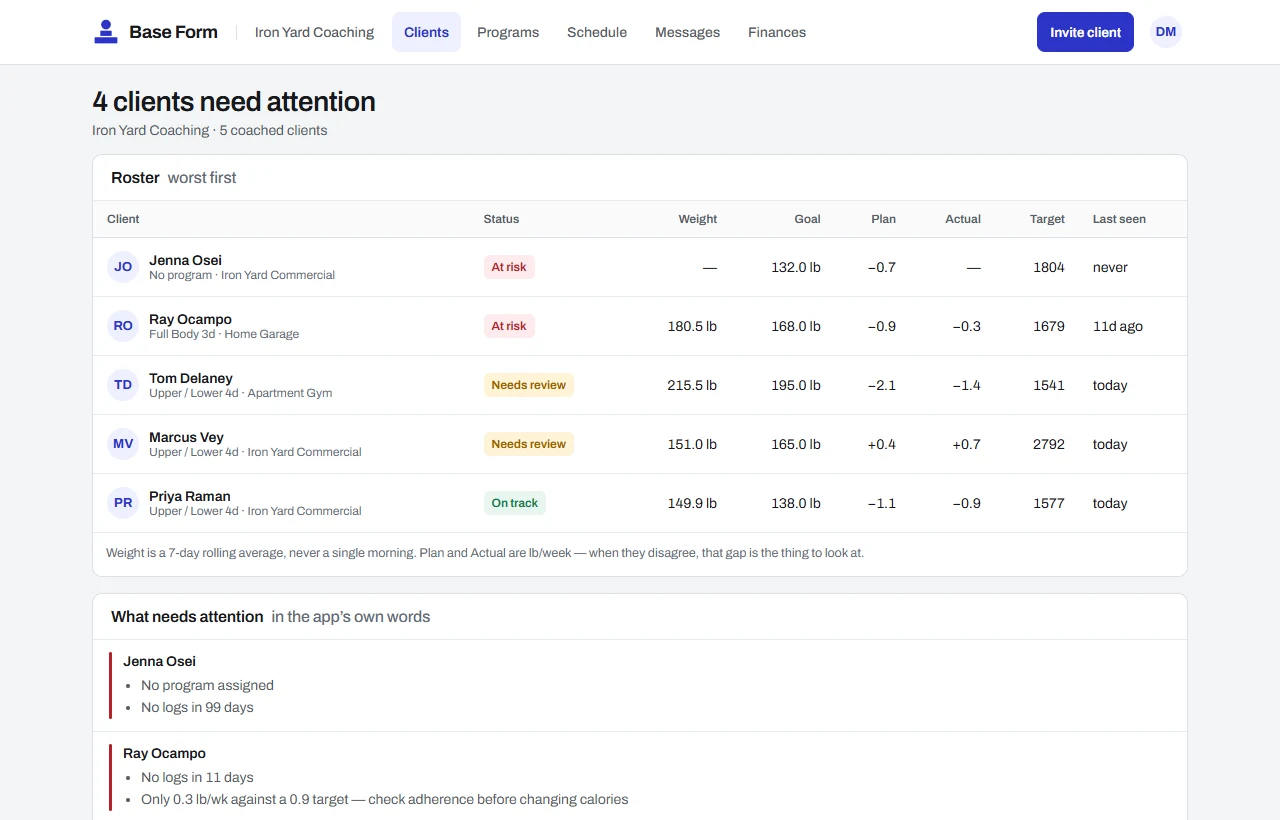This screenshot has width=1280, height=820.
Task: Click the 138.0 lb goal value
Action: [x=796, y=503]
